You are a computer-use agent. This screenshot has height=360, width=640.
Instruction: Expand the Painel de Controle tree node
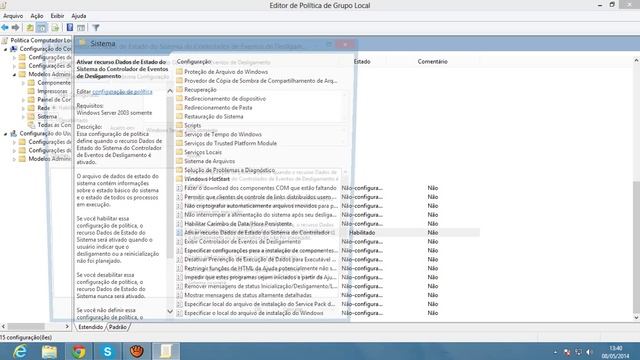tap(23, 100)
